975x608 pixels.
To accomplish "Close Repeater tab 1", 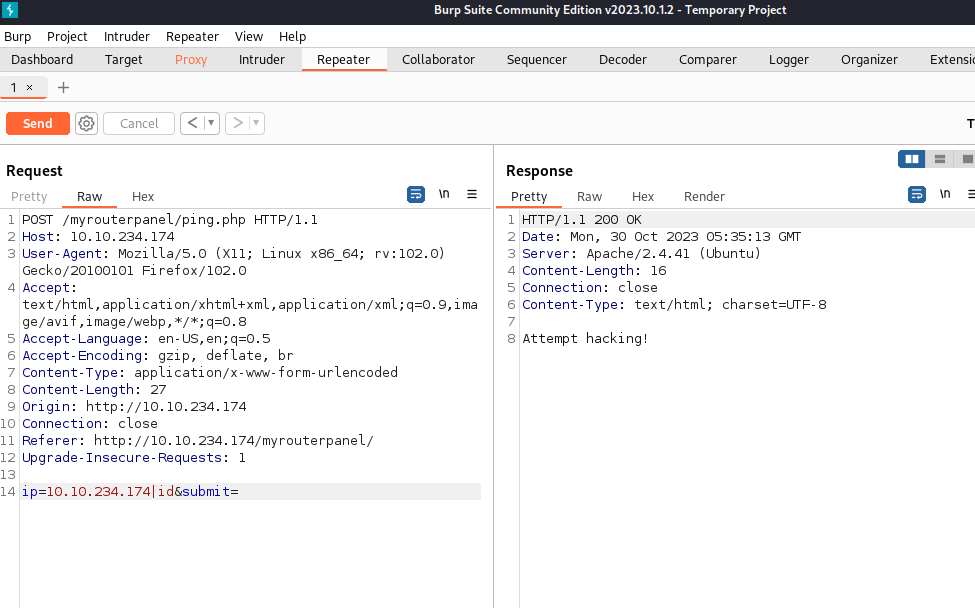I will click(x=30, y=88).
